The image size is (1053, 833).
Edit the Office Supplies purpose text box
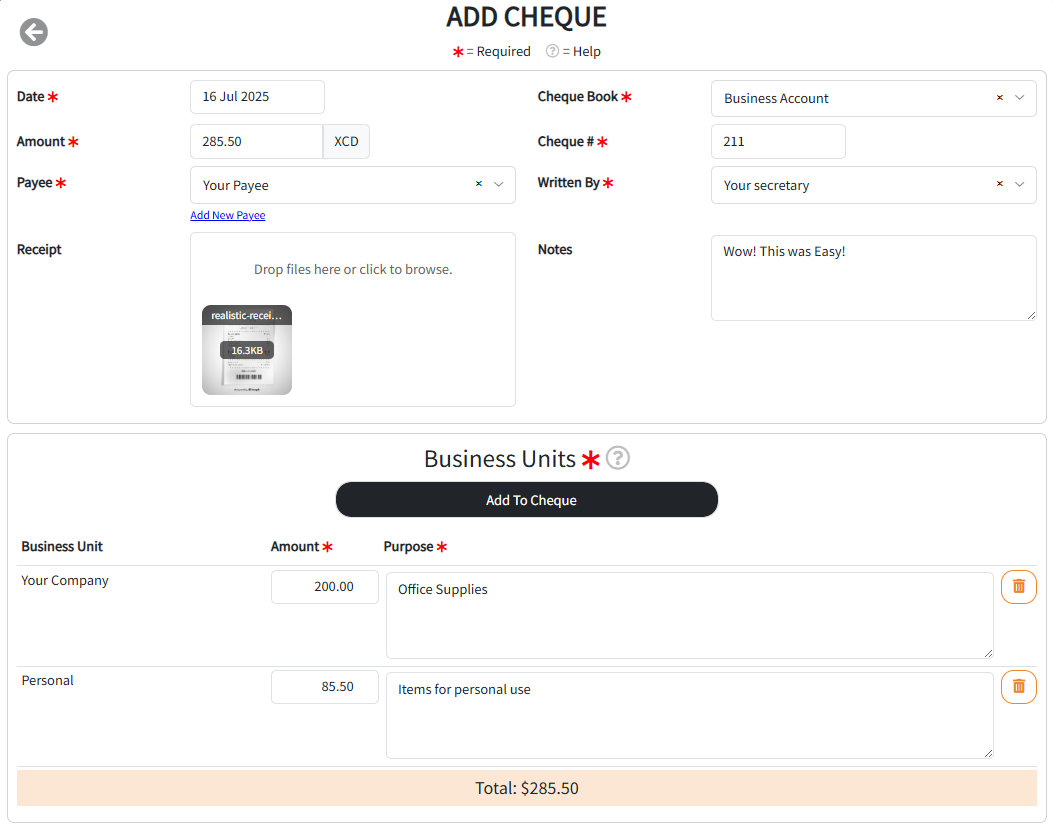click(689, 615)
